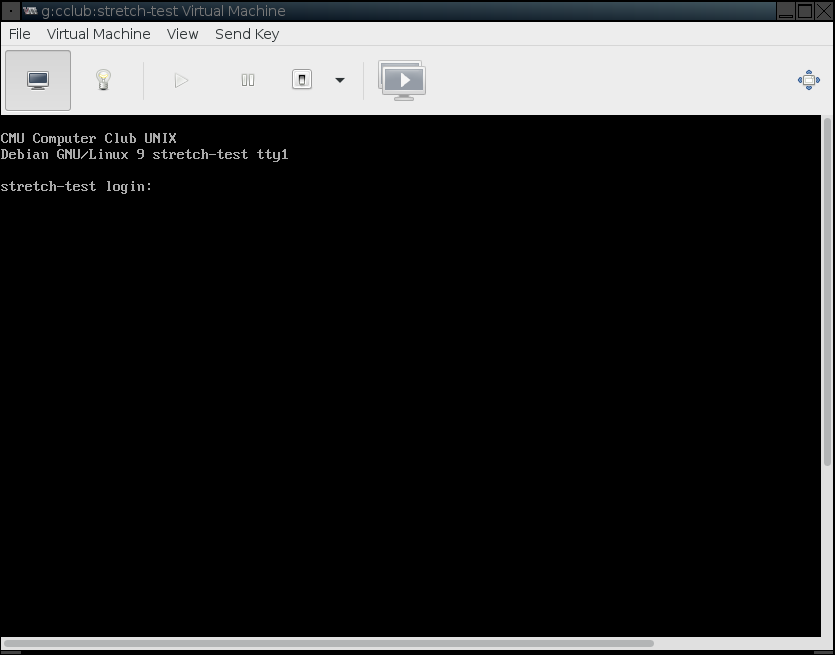Open virtual hardware details (lightbulb icon)

(x=103, y=80)
